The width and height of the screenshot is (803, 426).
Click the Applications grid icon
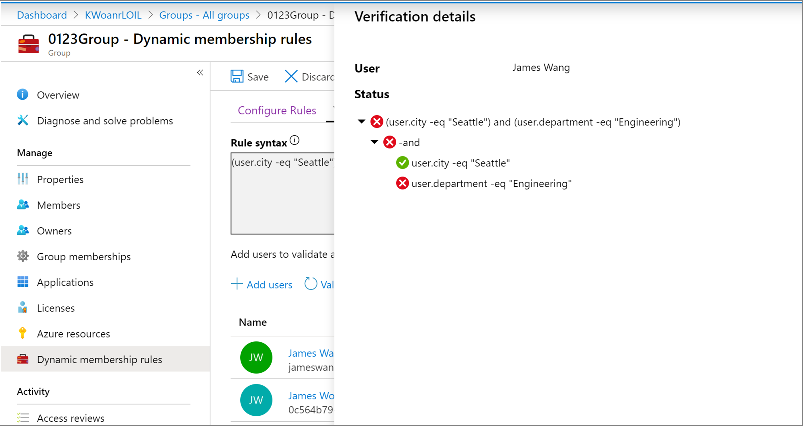point(23,283)
